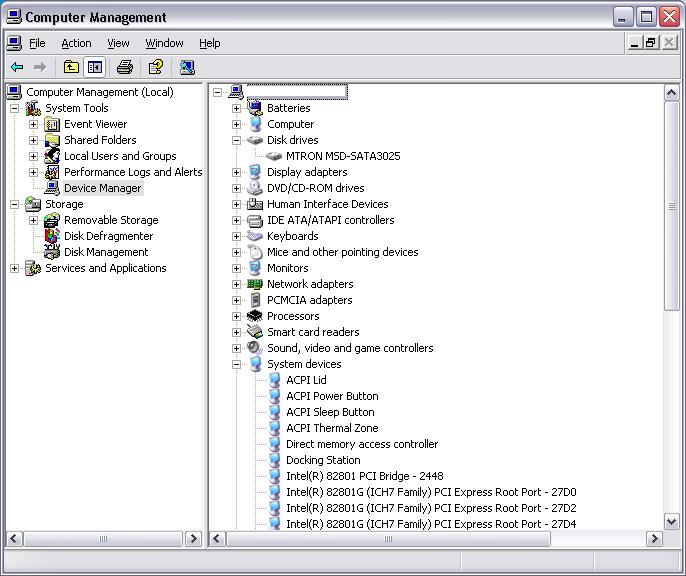Expand the Display adapters category
Image resolution: width=686 pixels, height=576 pixels.
(x=236, y=172)
